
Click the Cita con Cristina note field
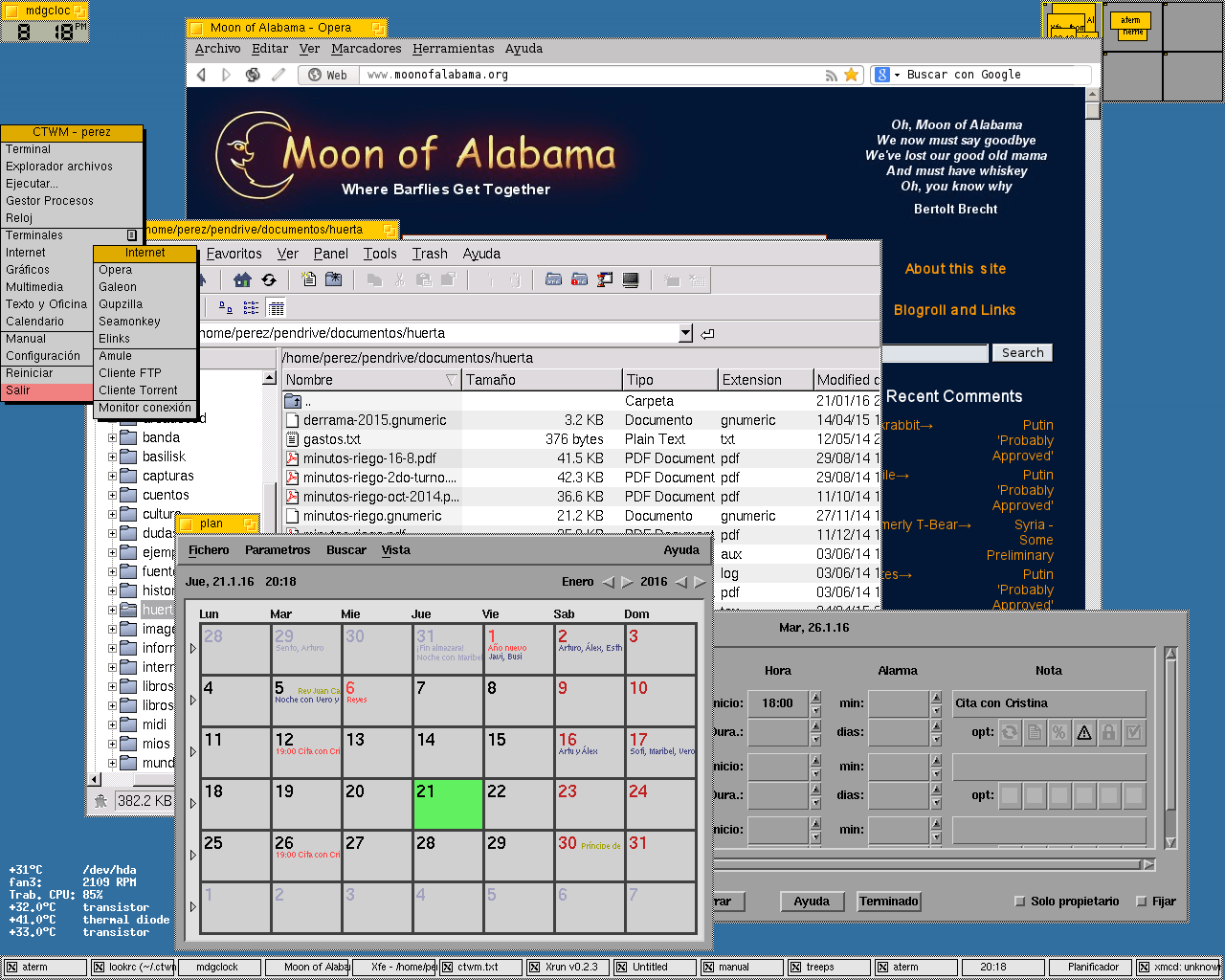click(1049, 703)
